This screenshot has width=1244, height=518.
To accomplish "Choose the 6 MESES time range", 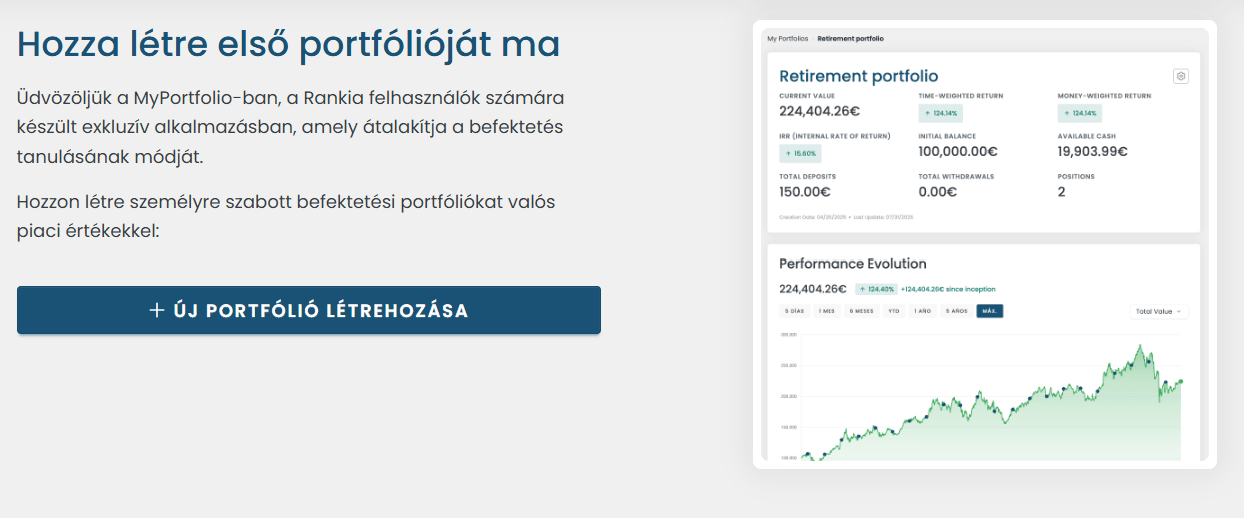I will click(861, 311).
